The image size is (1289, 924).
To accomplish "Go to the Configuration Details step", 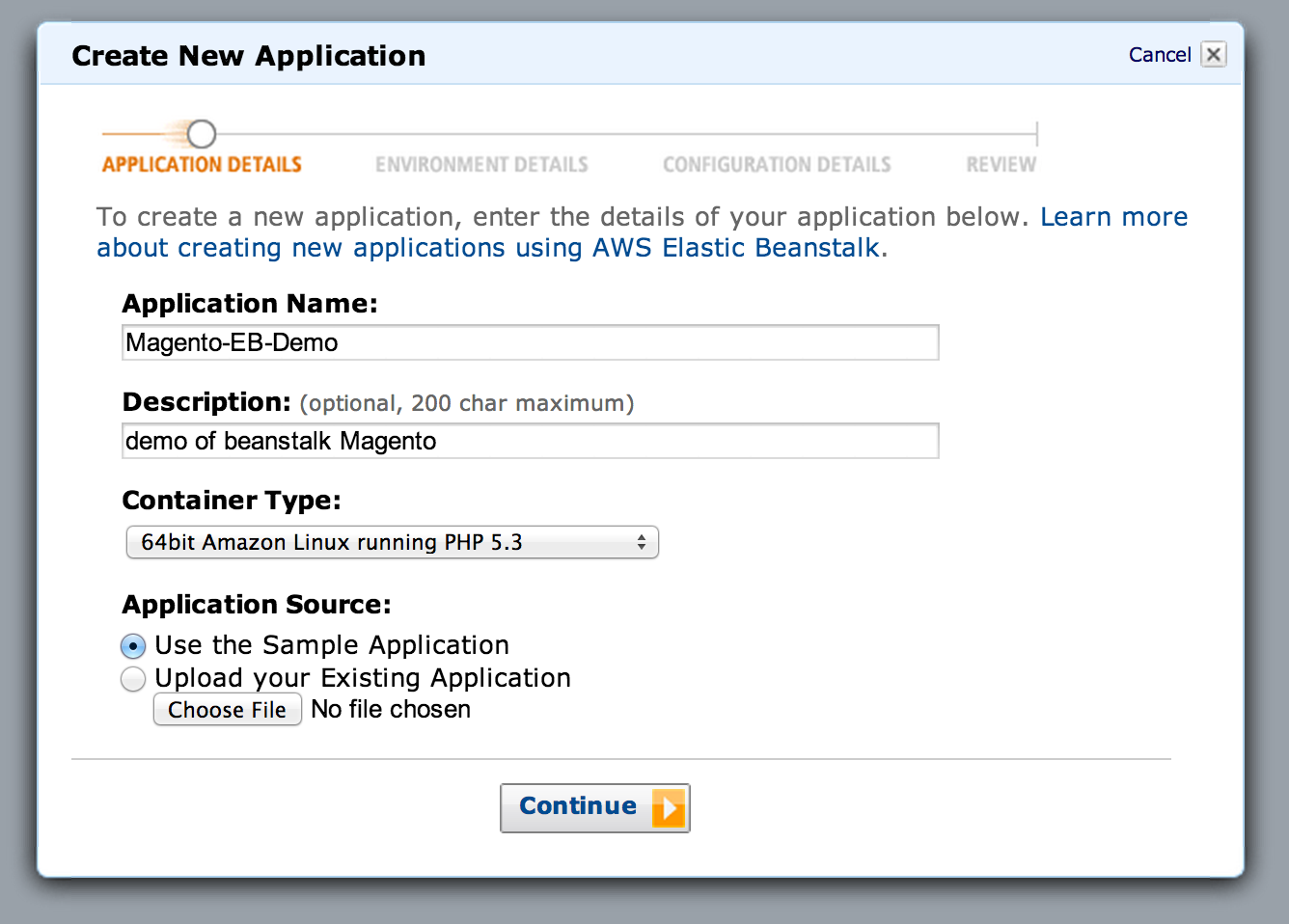I will (x=777, y=165).
